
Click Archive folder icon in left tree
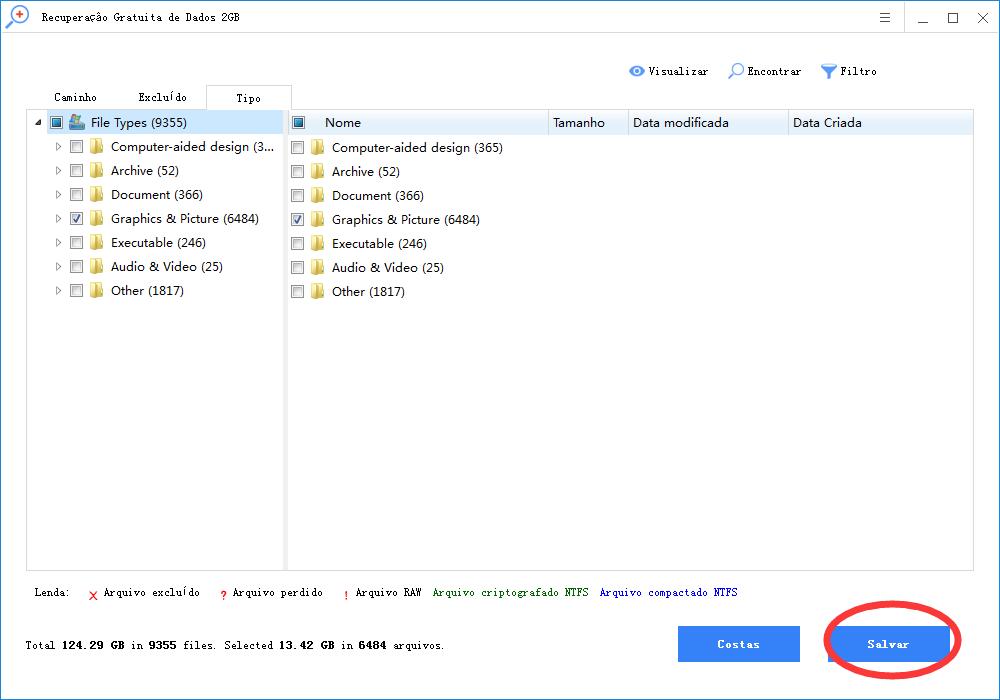[x=97, y=170]
